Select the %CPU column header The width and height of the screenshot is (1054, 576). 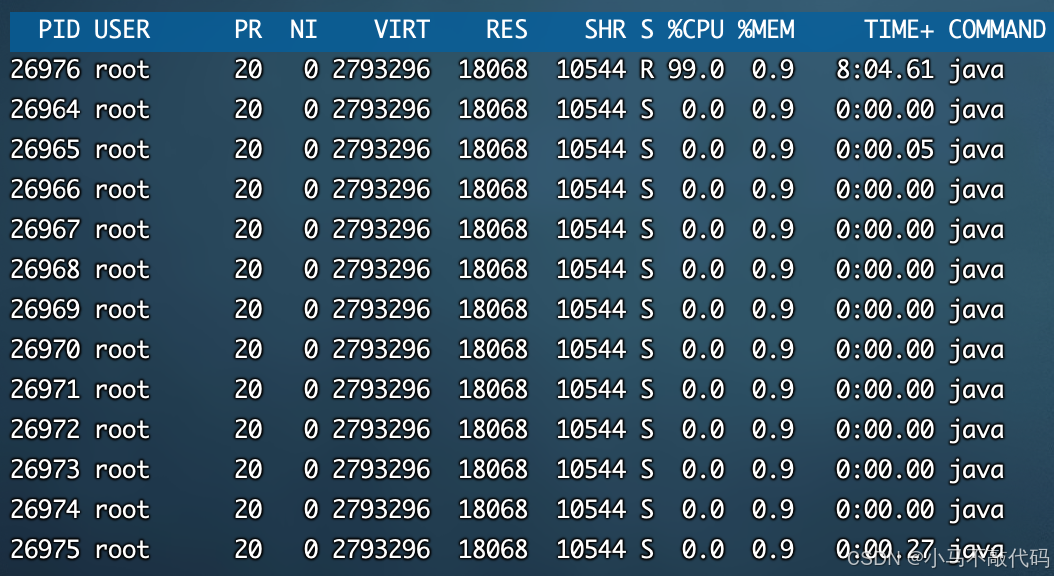click(x=696, y=30)
